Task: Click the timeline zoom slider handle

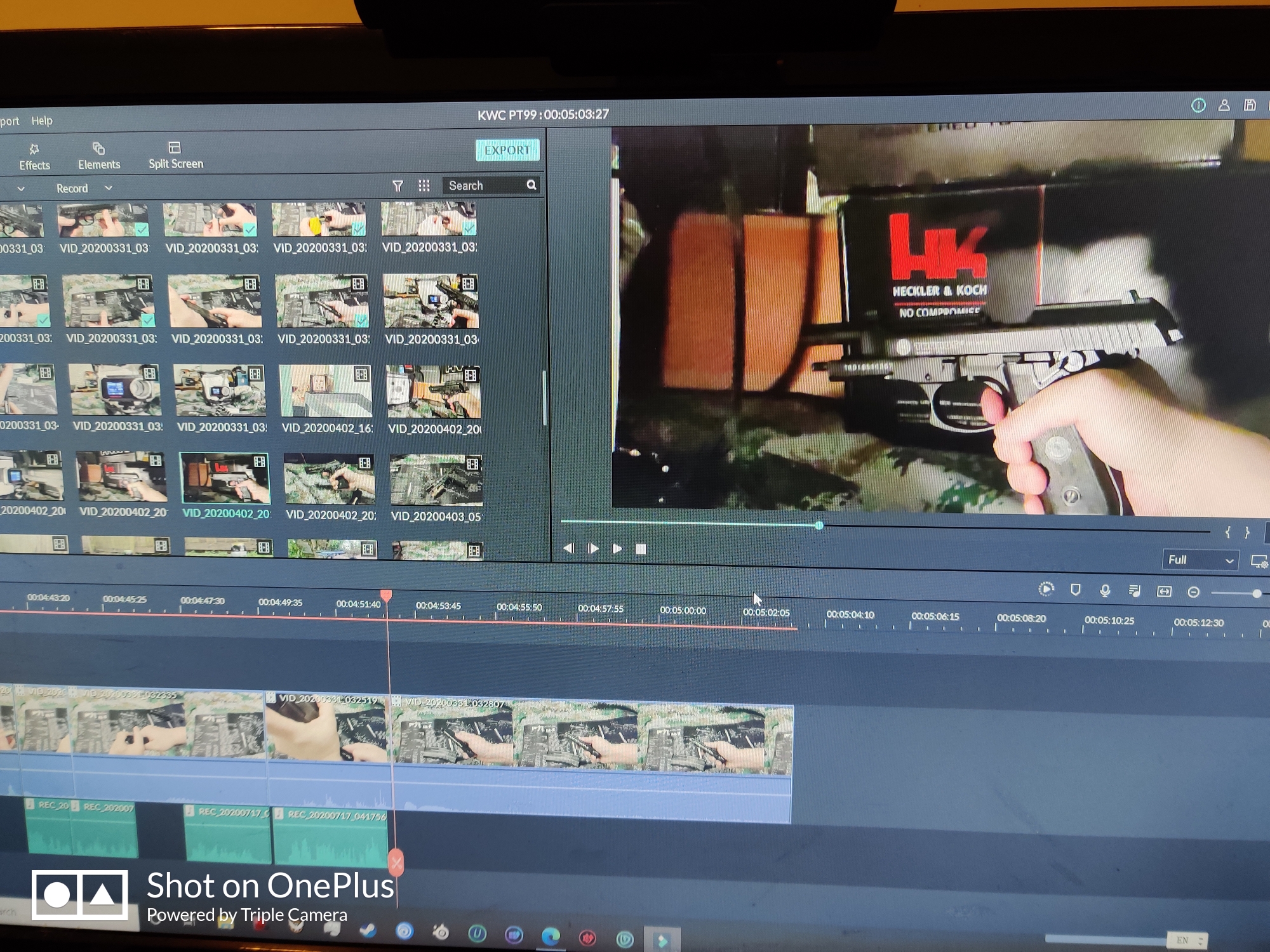Action: pos(1256,593)
